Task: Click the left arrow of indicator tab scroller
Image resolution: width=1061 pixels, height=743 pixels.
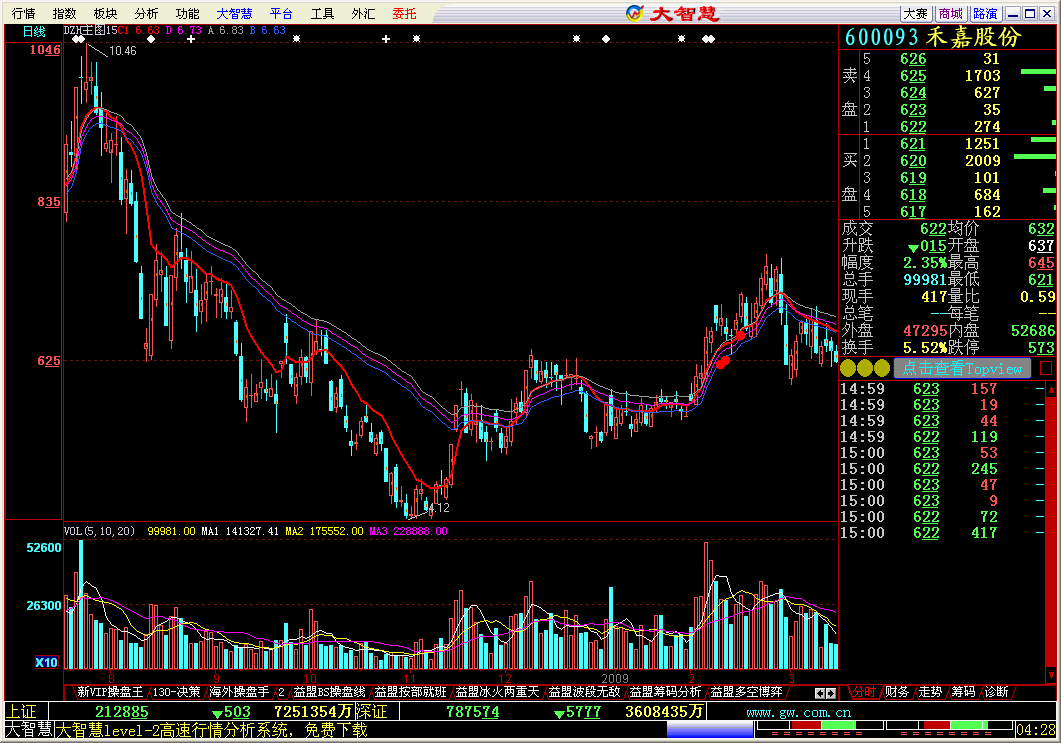Action: click(x=819, y=693)
